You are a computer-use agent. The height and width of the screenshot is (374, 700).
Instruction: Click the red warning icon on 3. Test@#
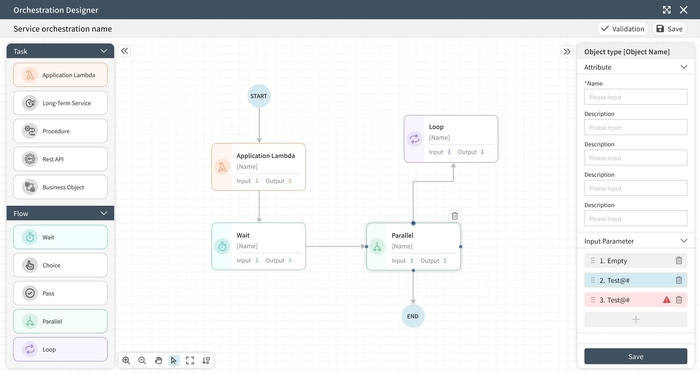point(667,300)
